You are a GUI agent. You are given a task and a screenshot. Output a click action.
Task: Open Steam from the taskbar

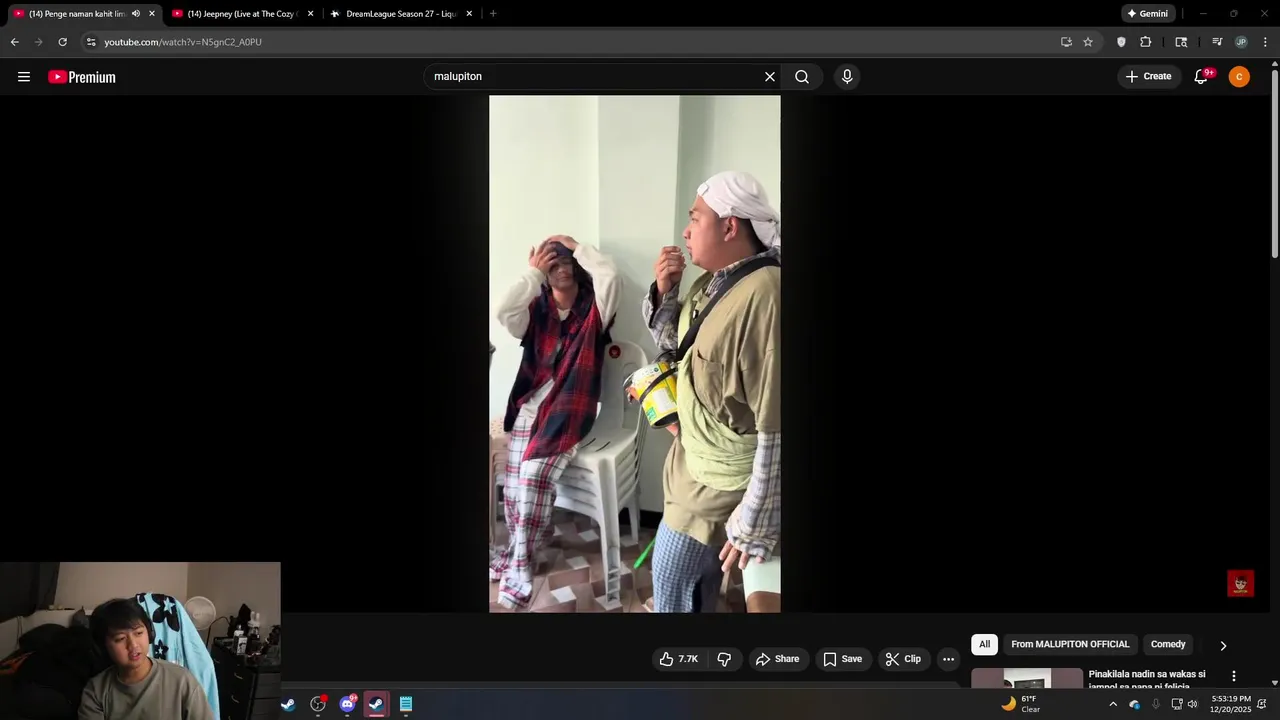288,704
